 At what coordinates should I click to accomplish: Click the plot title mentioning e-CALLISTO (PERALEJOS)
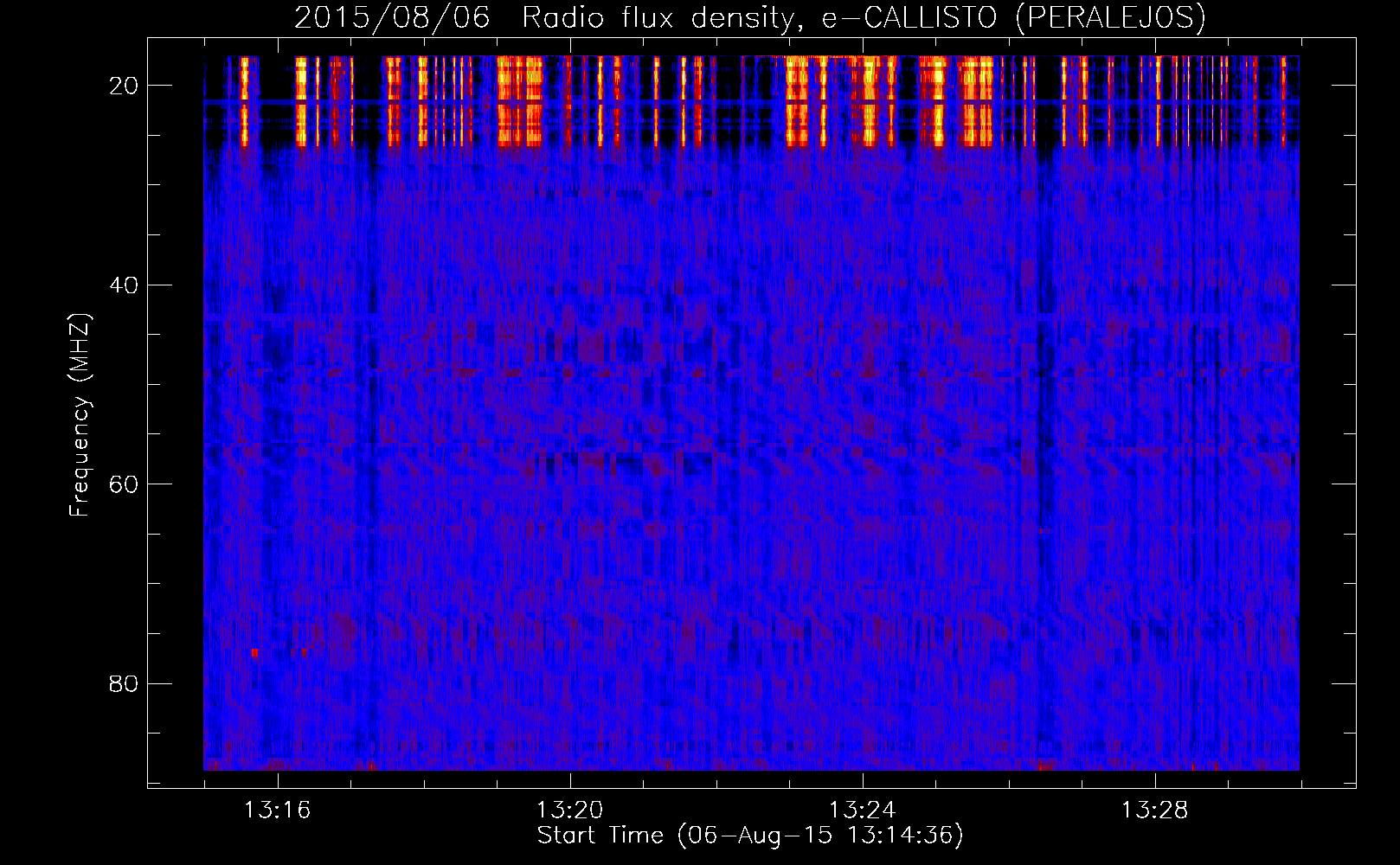(749, 17)
